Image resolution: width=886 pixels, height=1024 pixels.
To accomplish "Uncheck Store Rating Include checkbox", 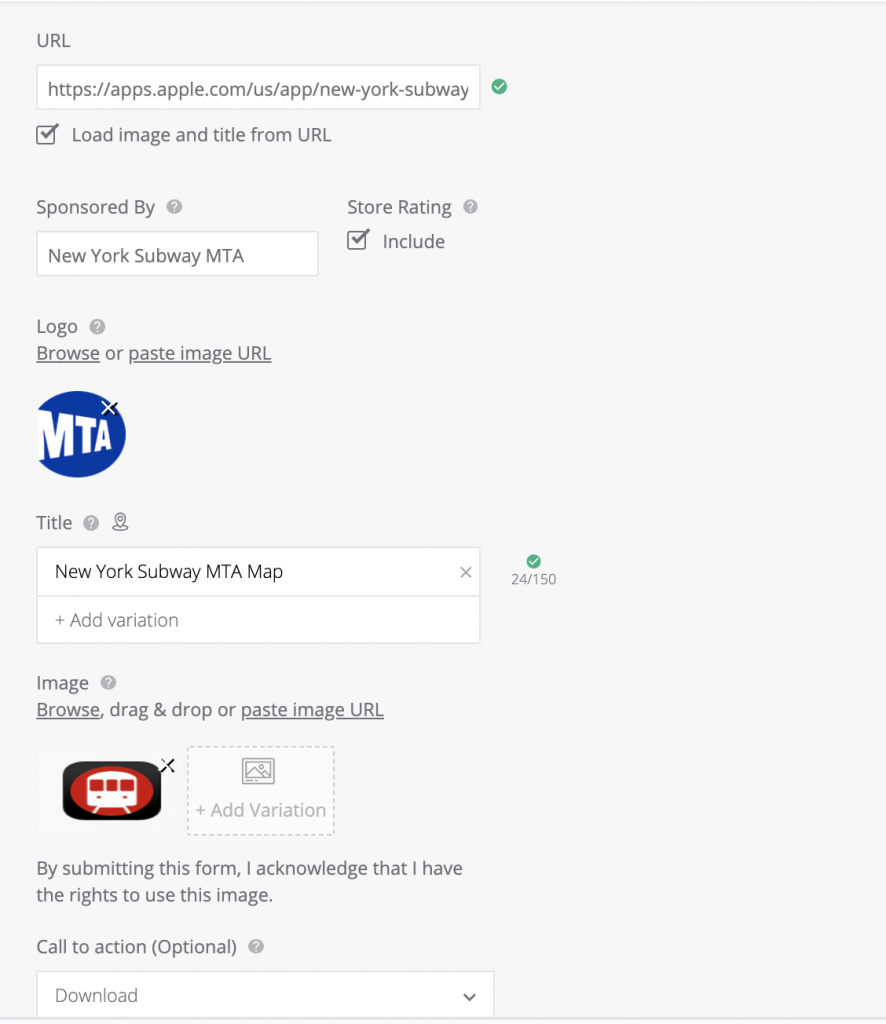I will [358, 240].
